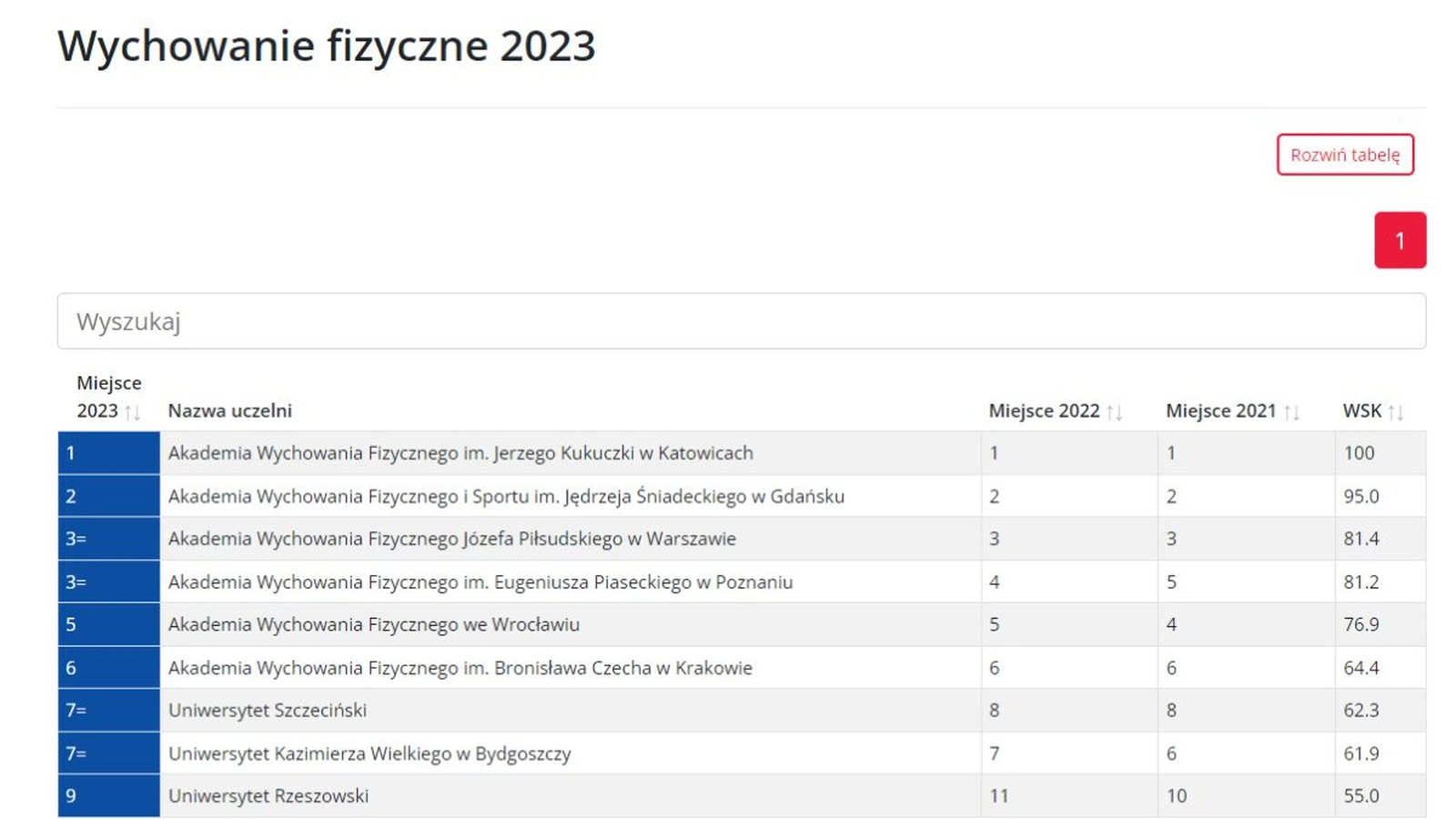Click rank cell 3= for Poznań
This screenshot has width=1456, height=819.
click(x=109, y=581)
